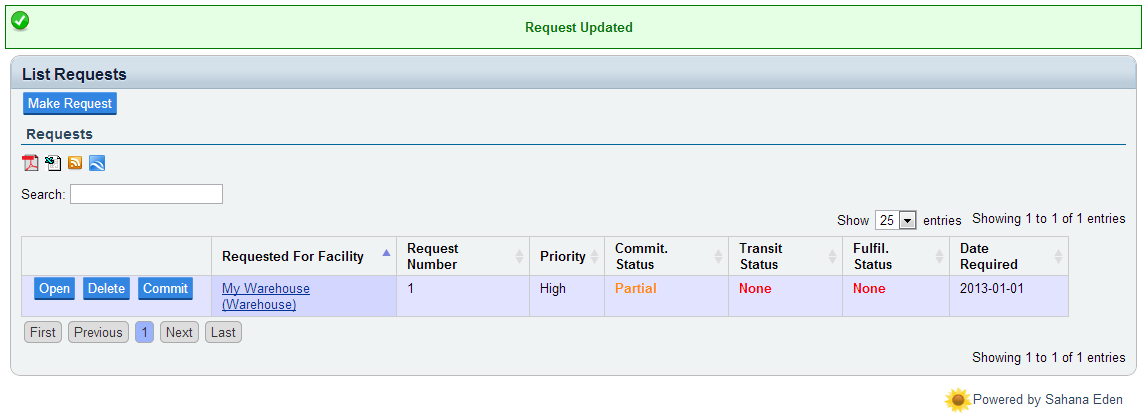This screenshot has width=1143, height=420.
Task: Go to the Next page
Action: 180,333
